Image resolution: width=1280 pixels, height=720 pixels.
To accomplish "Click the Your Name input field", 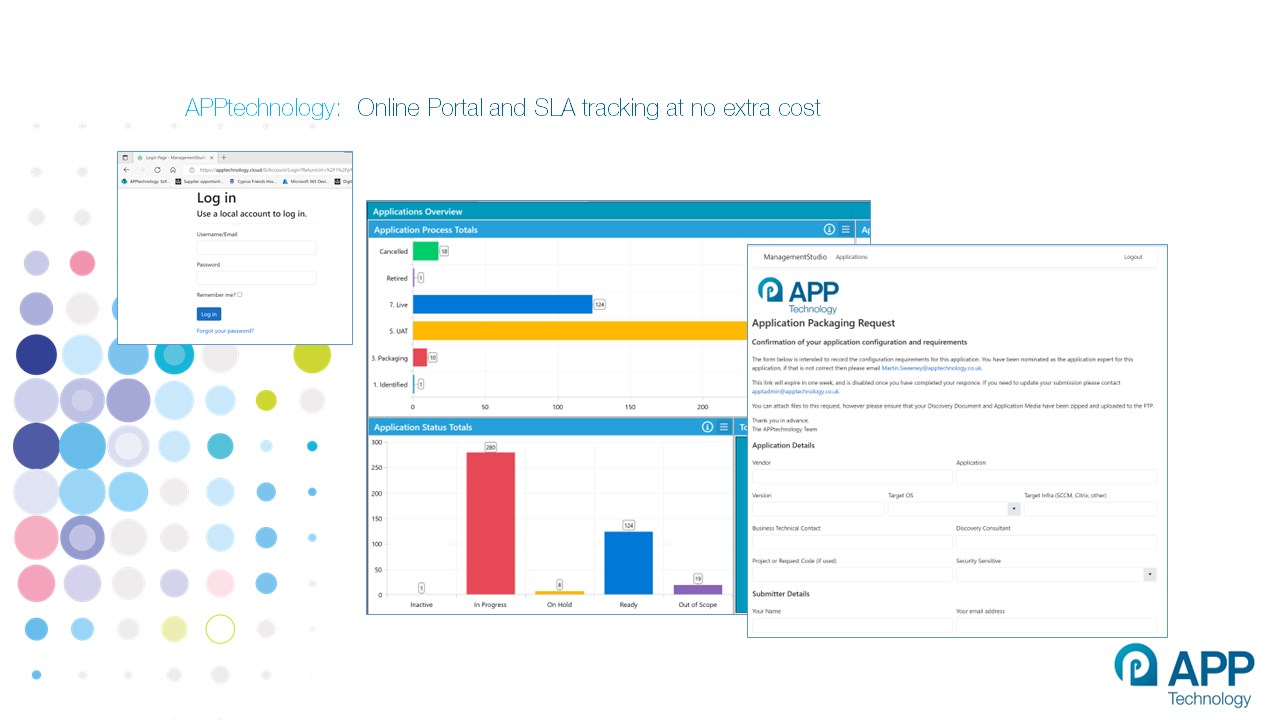I will [852, 625].
